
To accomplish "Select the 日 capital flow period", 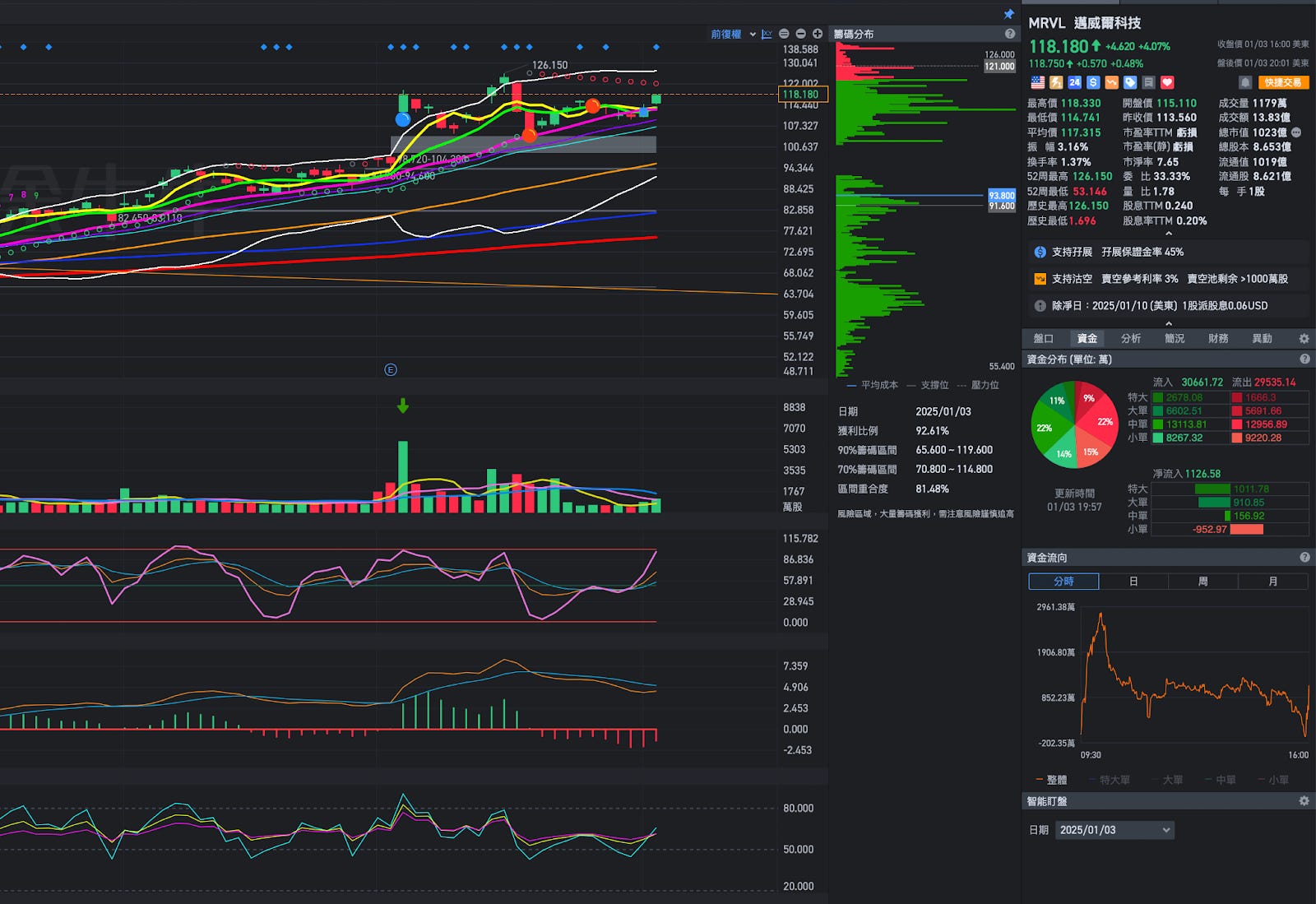I will coord(1133,582).
